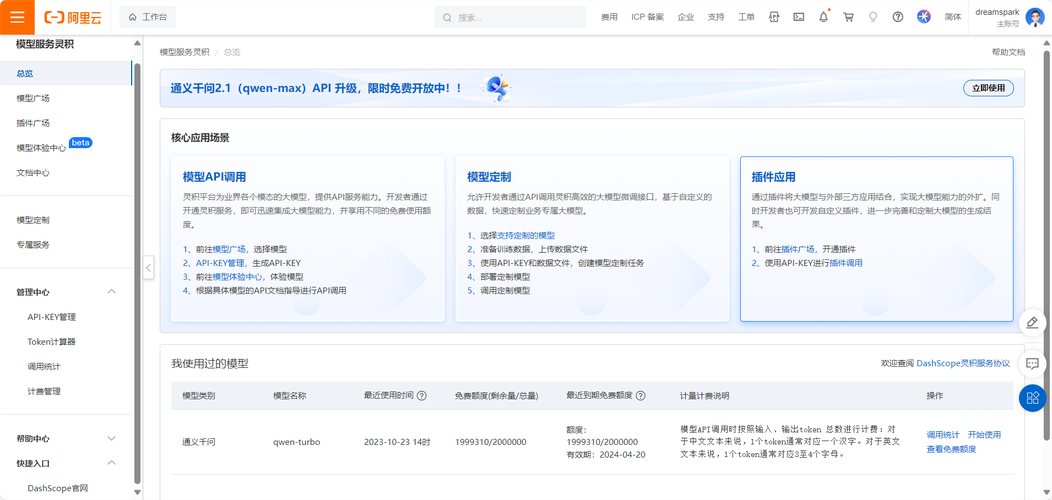Open the Cloud Shell terminal icon
Screen dimensions: 1052x500
(798, 17)
